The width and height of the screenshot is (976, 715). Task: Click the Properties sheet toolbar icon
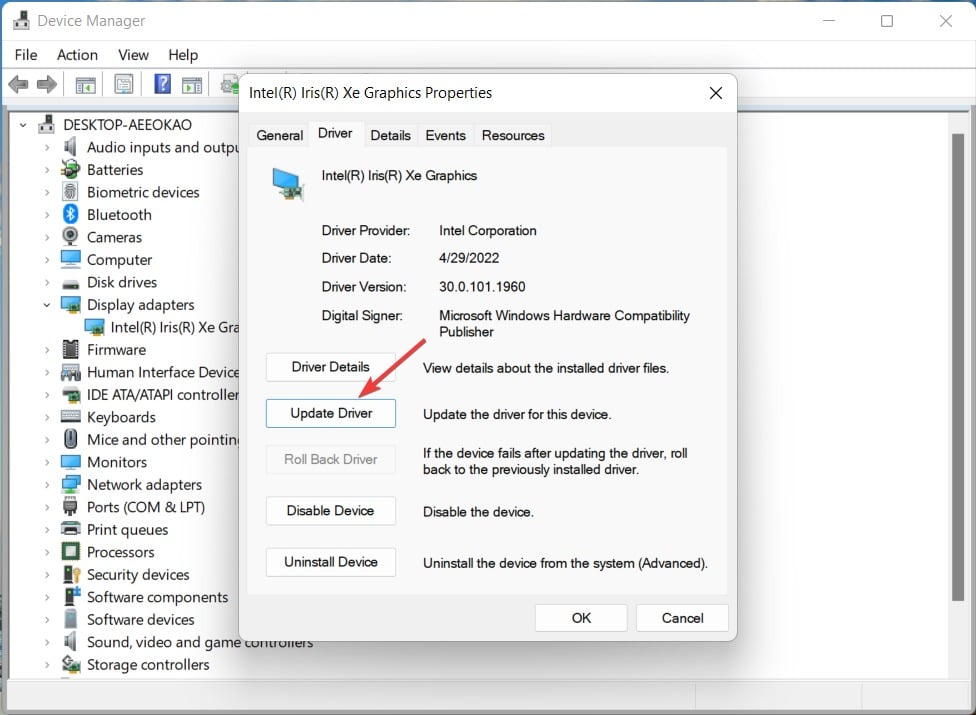(124, 84)
